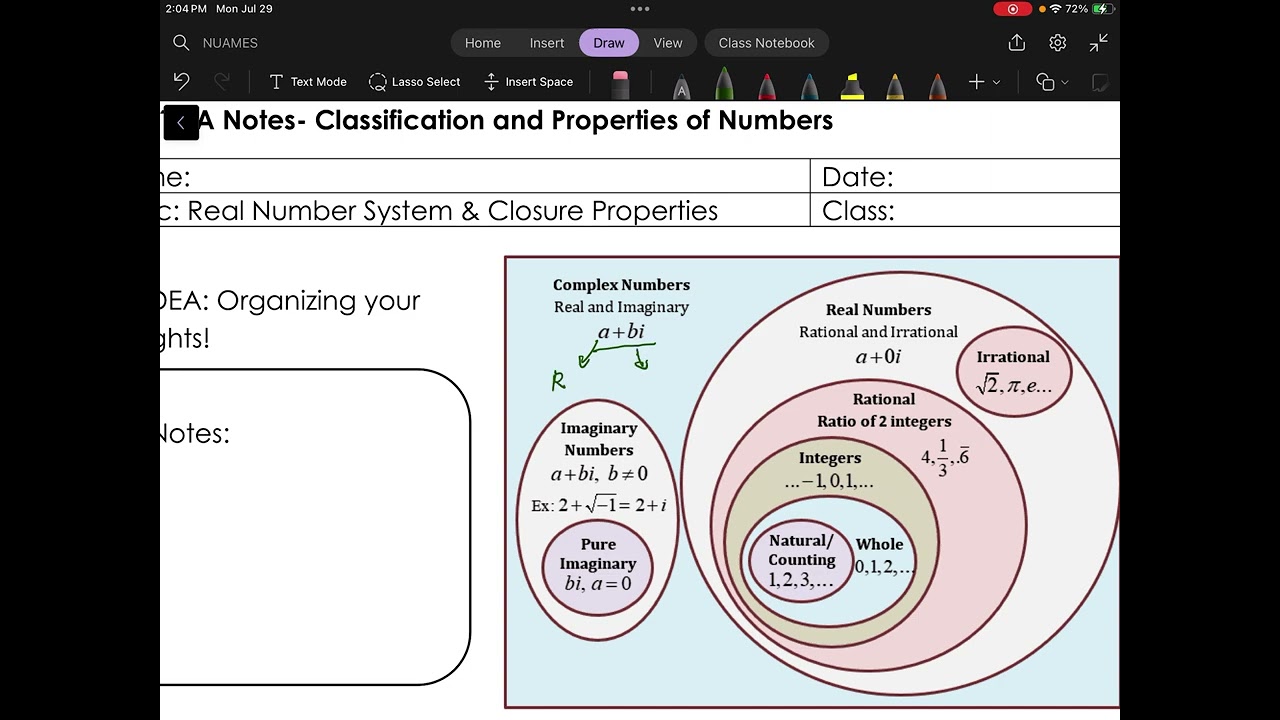The image size is (1280, 720).
Task: Click the 'Integers' label
Action: 830,458
